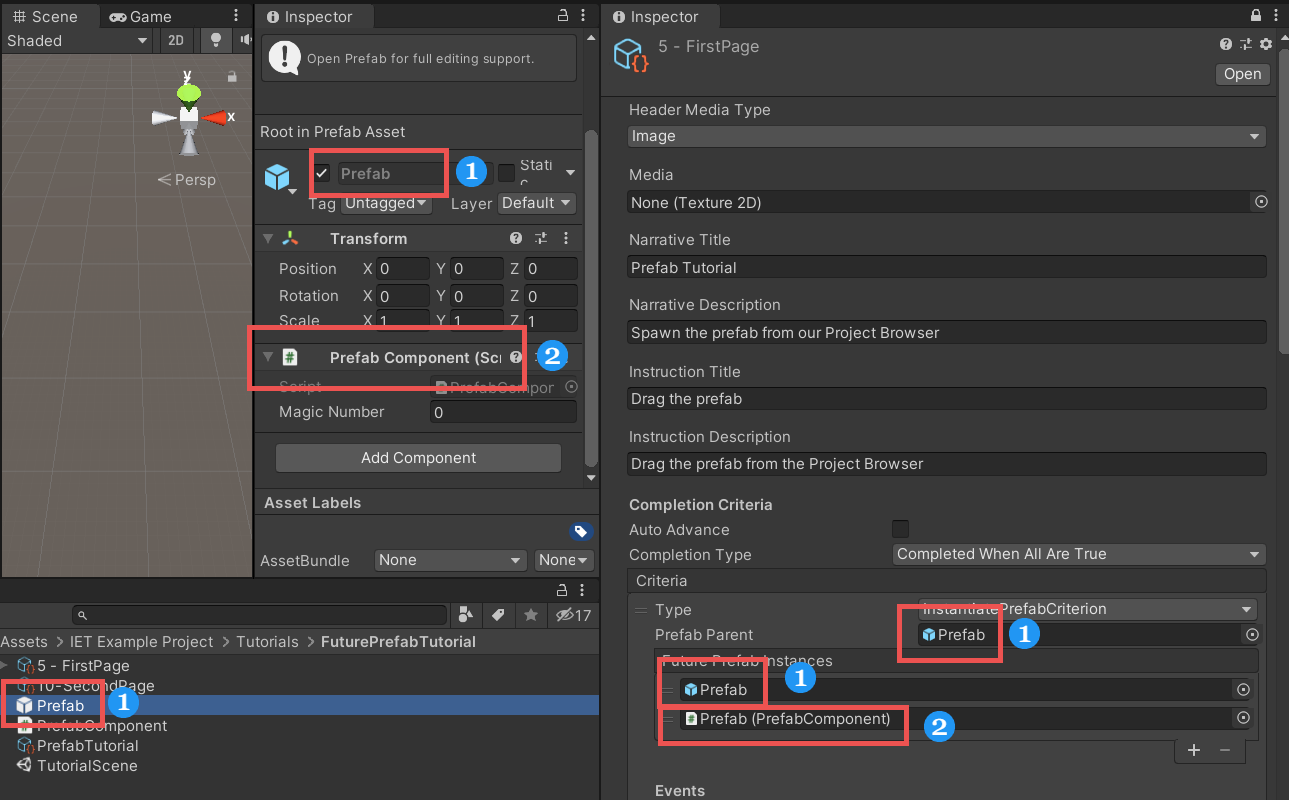This screenshot has width=1289, height=800.
Task: Enable the Auto Advance checkbox
Action: click(900, 529)
